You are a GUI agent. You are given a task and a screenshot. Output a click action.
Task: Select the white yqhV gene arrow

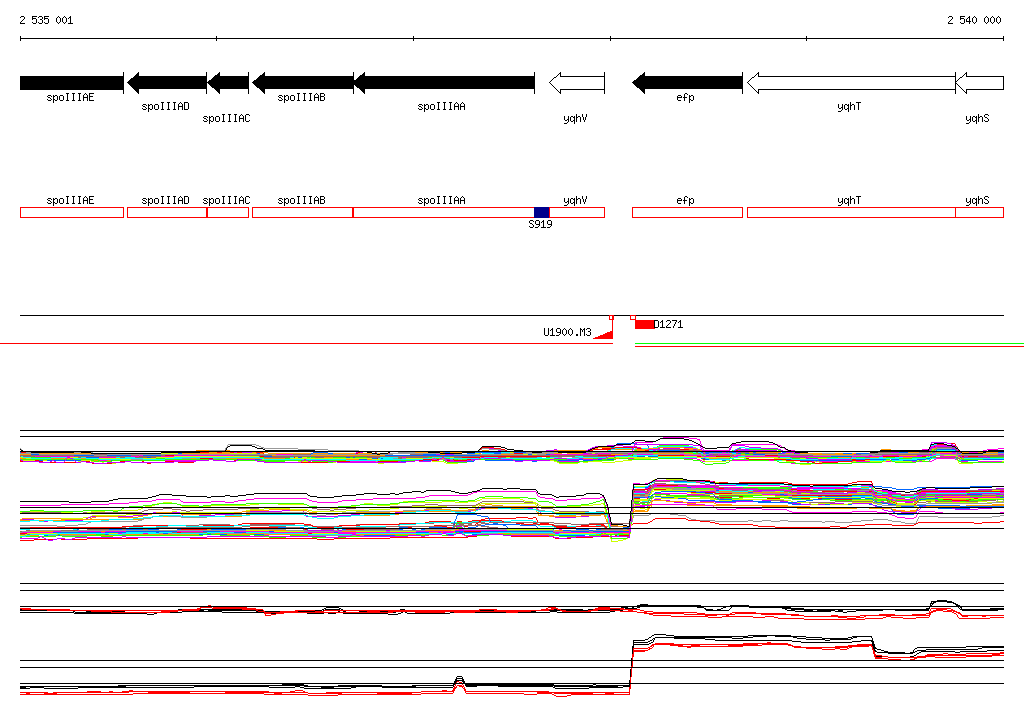(x=577, y=83)
